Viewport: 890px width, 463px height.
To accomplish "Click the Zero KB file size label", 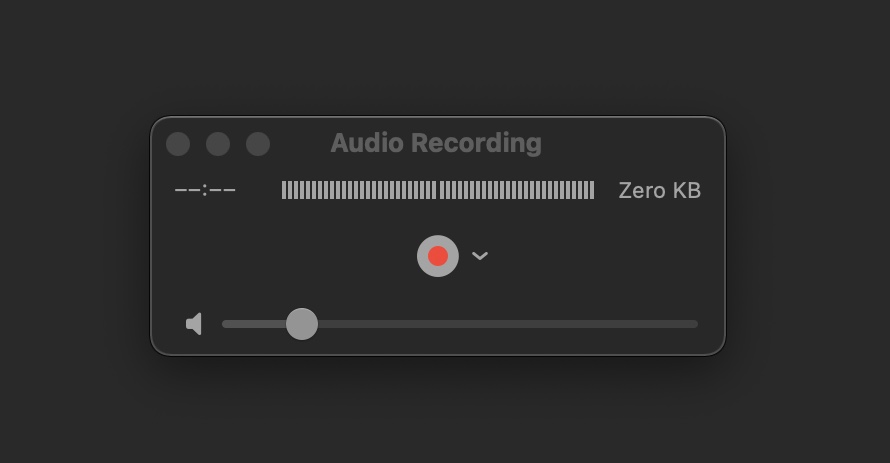I will (x=660, y=191).
